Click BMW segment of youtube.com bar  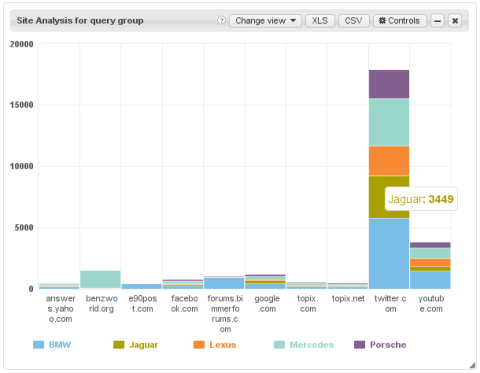(430, 280)
